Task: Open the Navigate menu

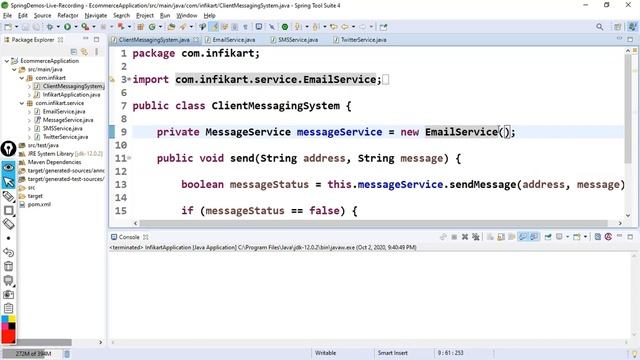Action: [96, 16]
